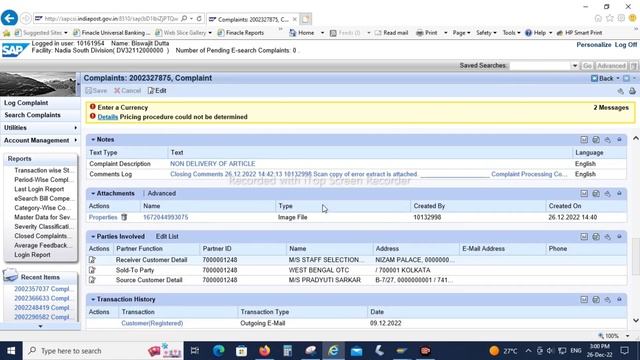Viewport: 640px width, 360px height.
Task: Click the scroll down arrow of content scrollbar
Action: pyautogui.click(x=636, y=321)
